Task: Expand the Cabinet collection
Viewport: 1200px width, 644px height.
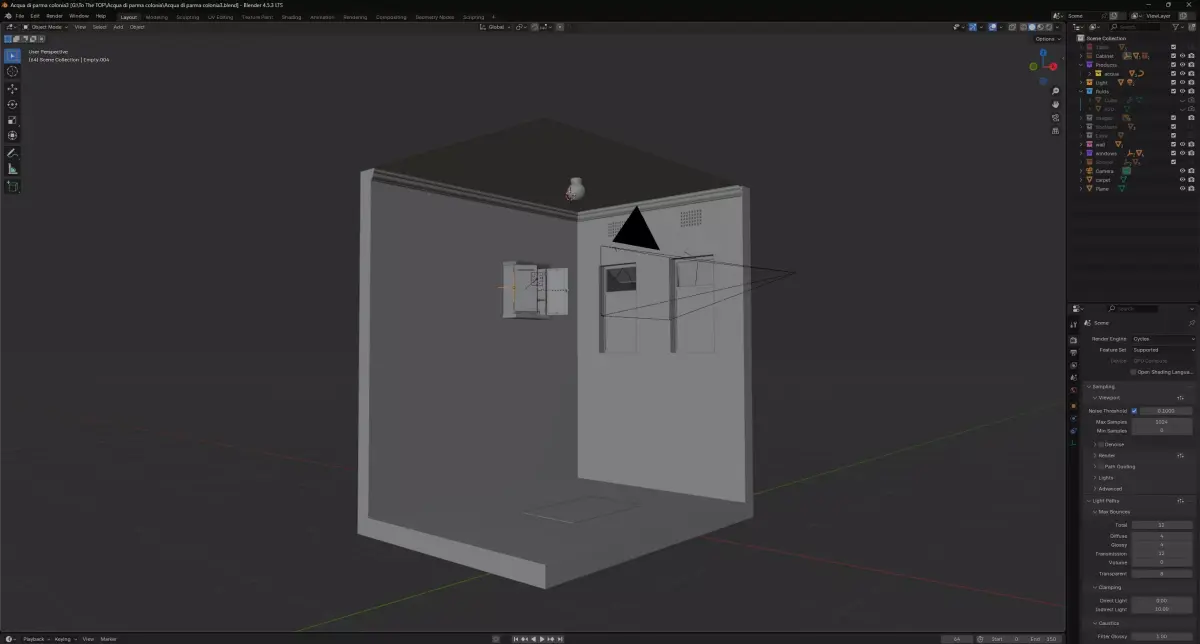Action: tap(1081, 56)
